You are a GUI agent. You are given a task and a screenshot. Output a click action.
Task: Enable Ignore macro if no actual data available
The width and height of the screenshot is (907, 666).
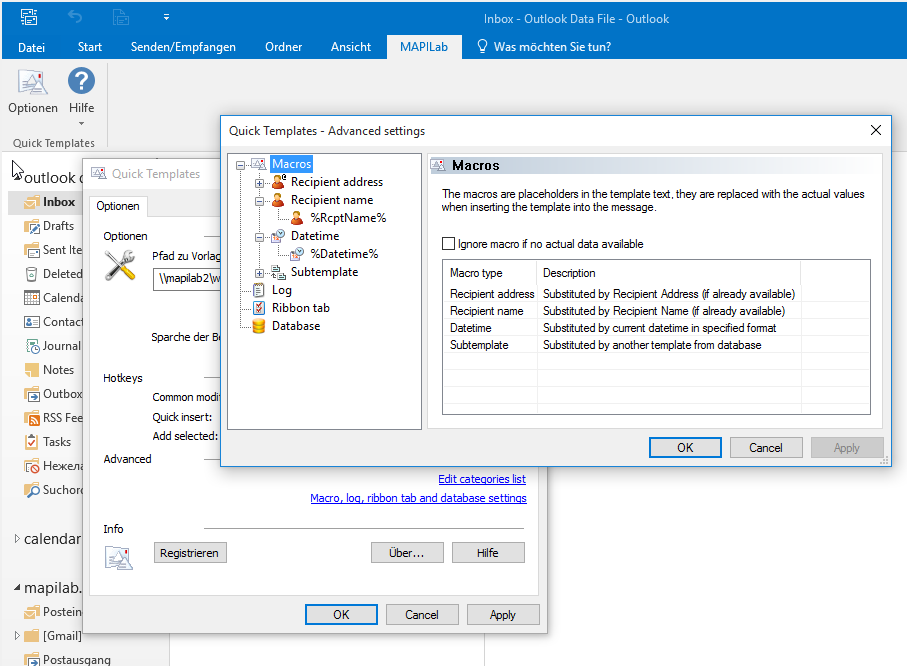click(448, 244)
